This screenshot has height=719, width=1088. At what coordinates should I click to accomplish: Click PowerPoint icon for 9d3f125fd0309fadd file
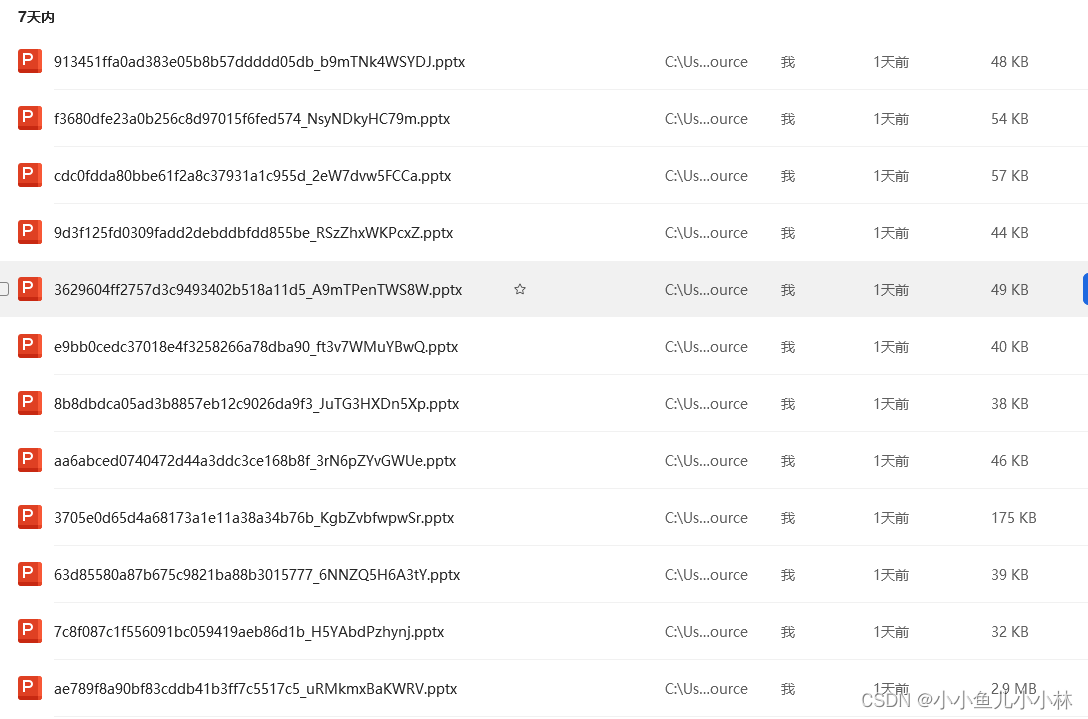(x=30, y=232)
